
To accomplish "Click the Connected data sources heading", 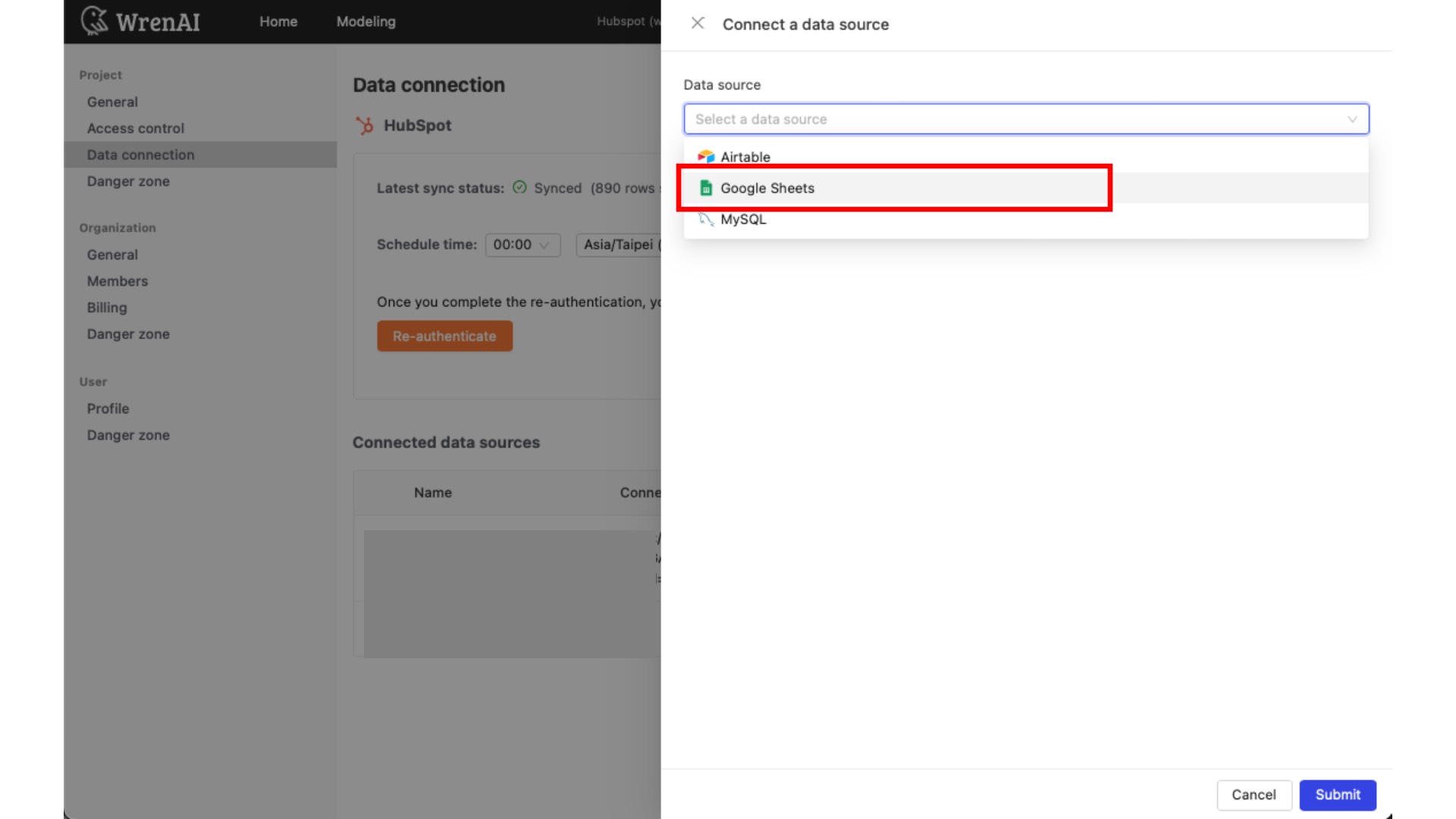I will click(x=446, y=442).
